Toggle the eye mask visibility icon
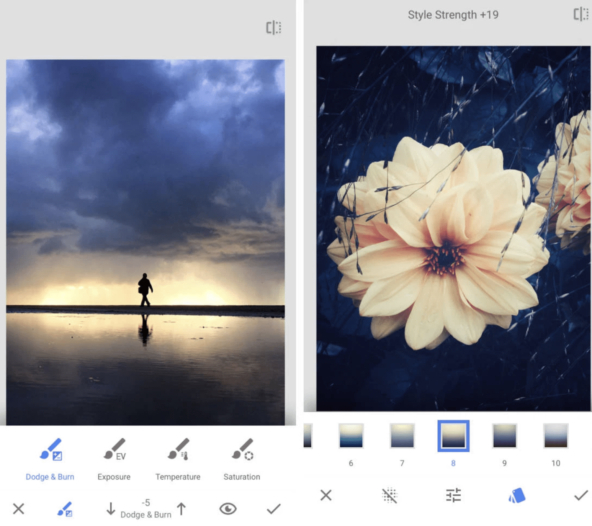The height and width of the screenshot is (526, 592). point(228,509)
